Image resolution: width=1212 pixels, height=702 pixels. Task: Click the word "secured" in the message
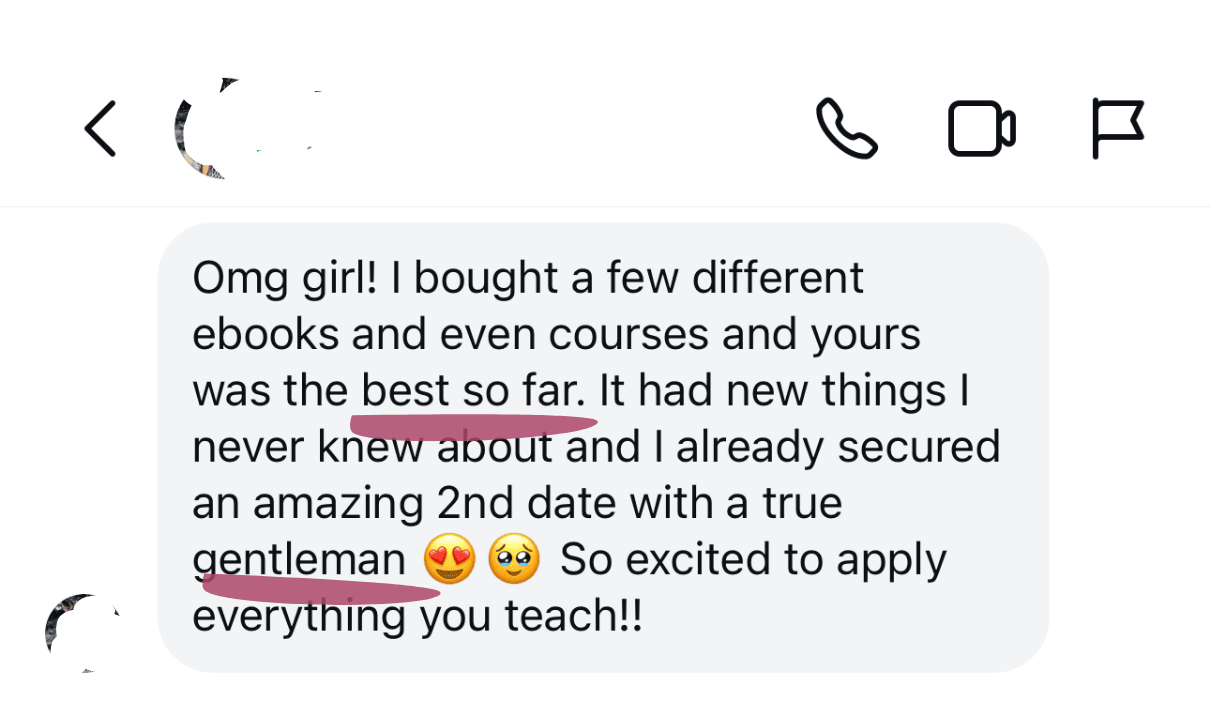(x=918, y=447)
